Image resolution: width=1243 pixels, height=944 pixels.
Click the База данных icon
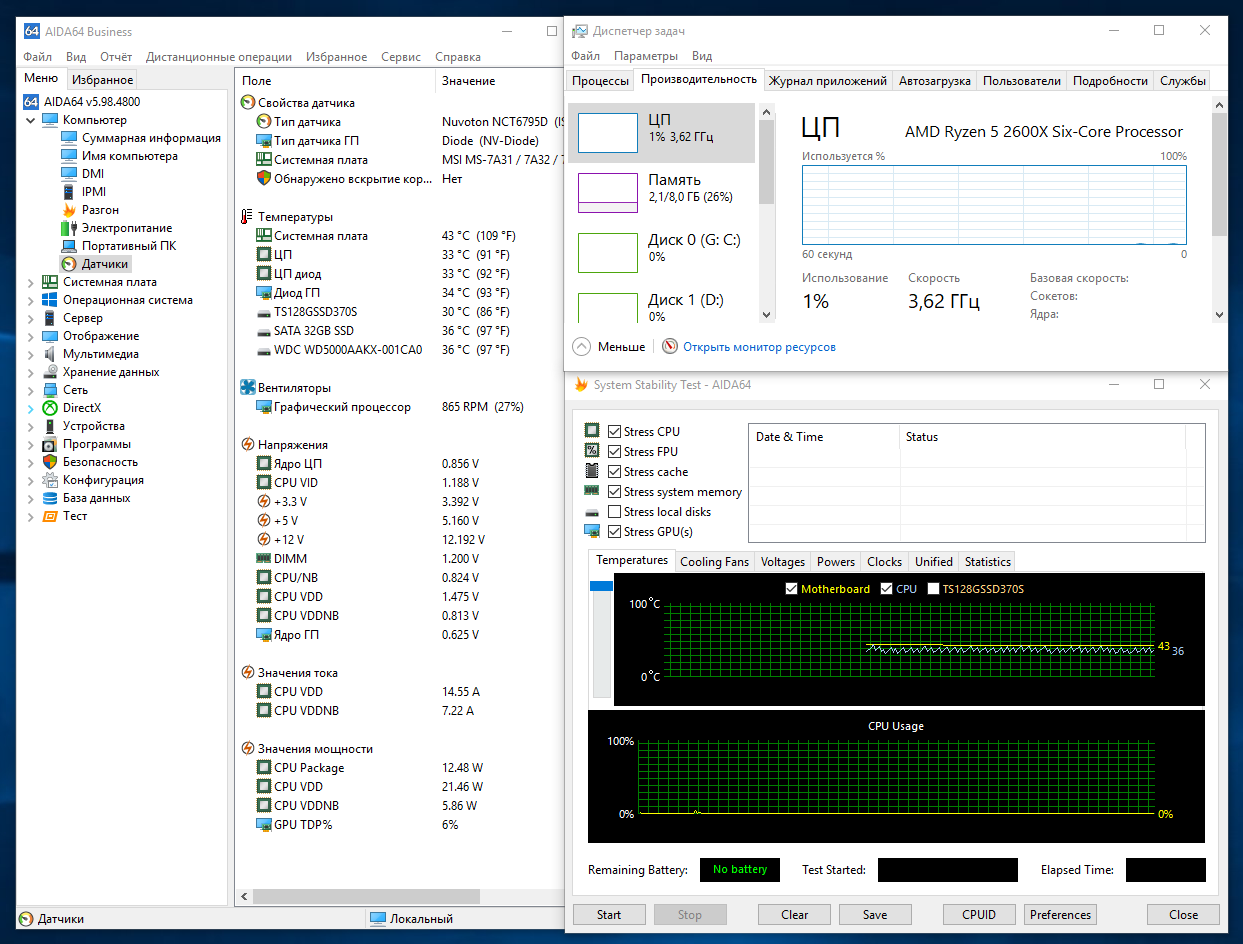[50, 498]
